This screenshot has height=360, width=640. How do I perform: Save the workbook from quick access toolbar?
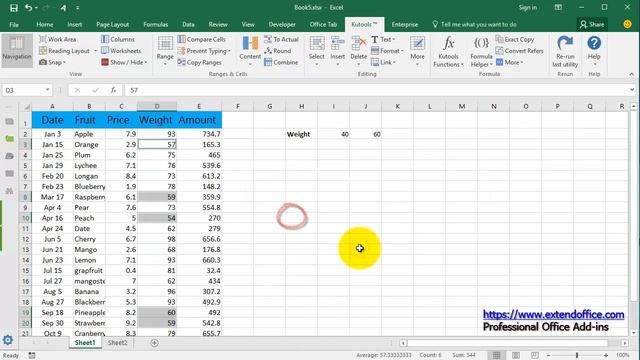coord(13,7)
